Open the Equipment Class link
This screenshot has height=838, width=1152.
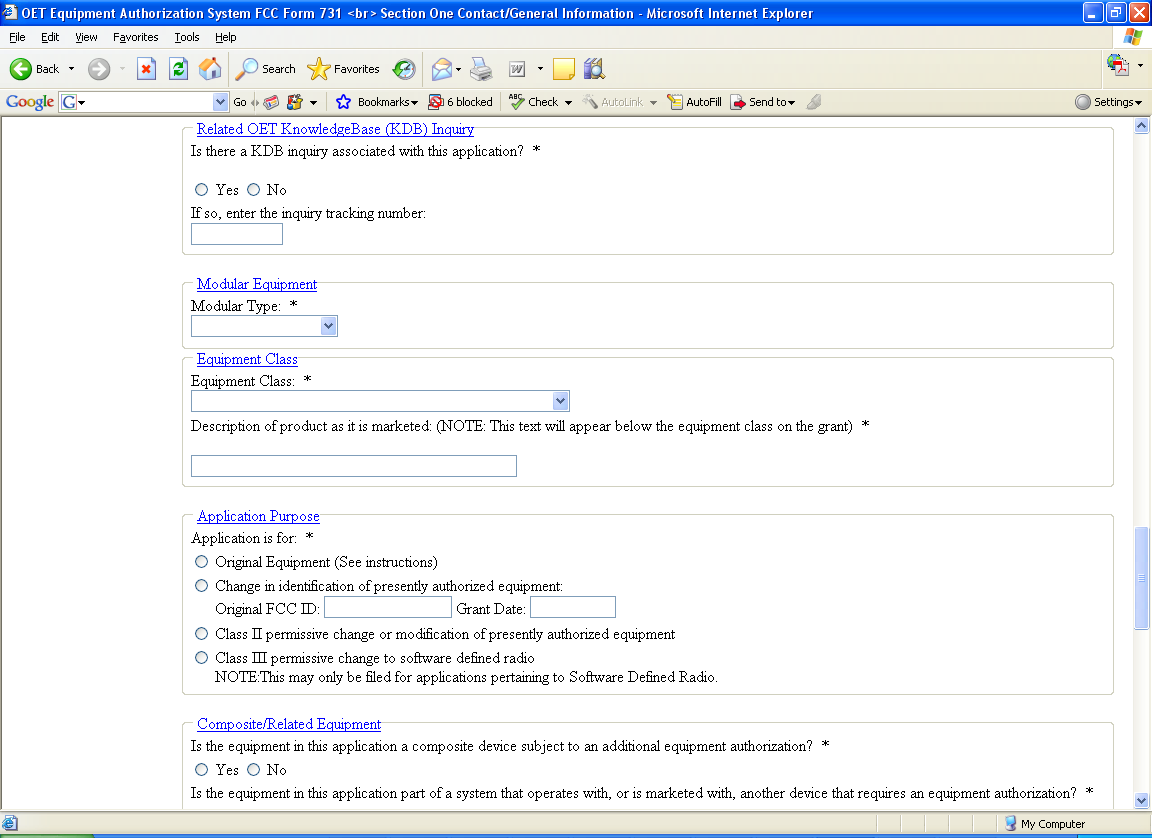(247, 359)
